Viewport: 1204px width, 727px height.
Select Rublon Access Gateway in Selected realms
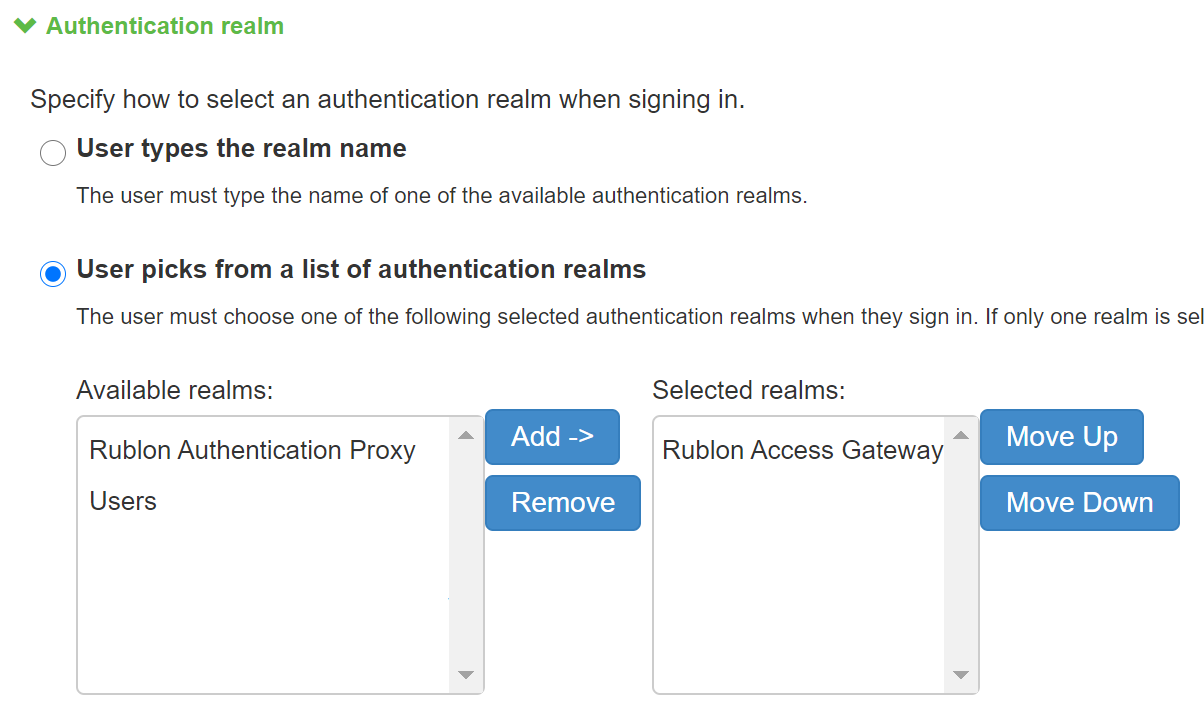coord(802,451)
